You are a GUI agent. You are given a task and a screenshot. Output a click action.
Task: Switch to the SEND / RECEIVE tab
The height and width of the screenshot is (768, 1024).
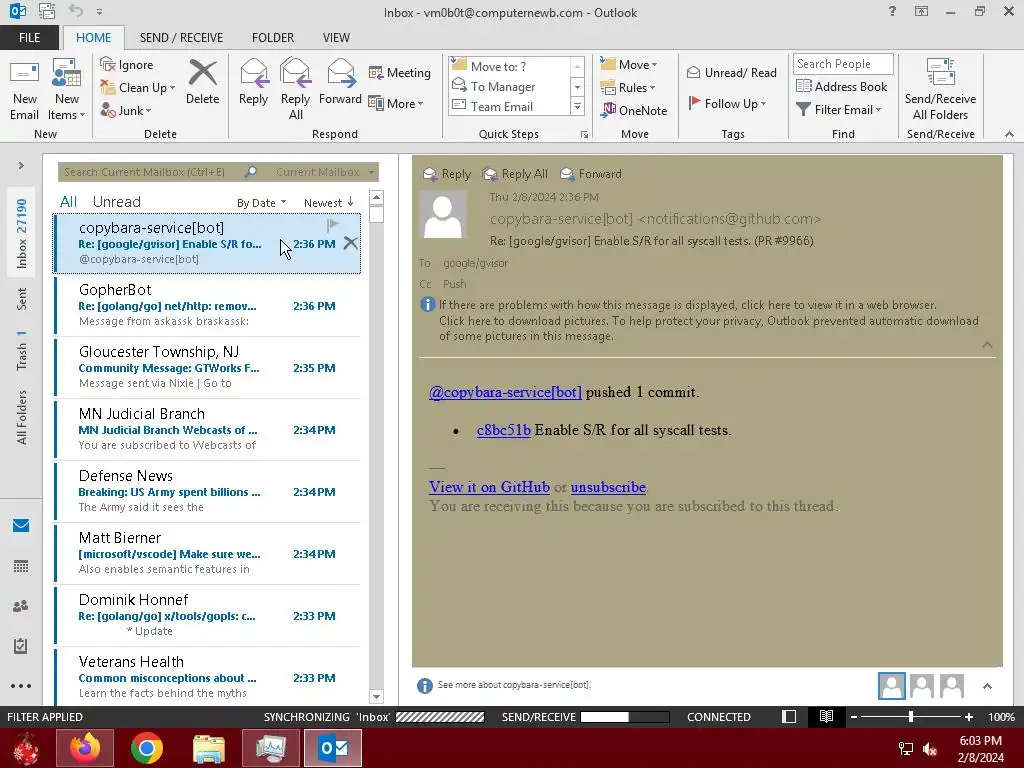(182, 38)
